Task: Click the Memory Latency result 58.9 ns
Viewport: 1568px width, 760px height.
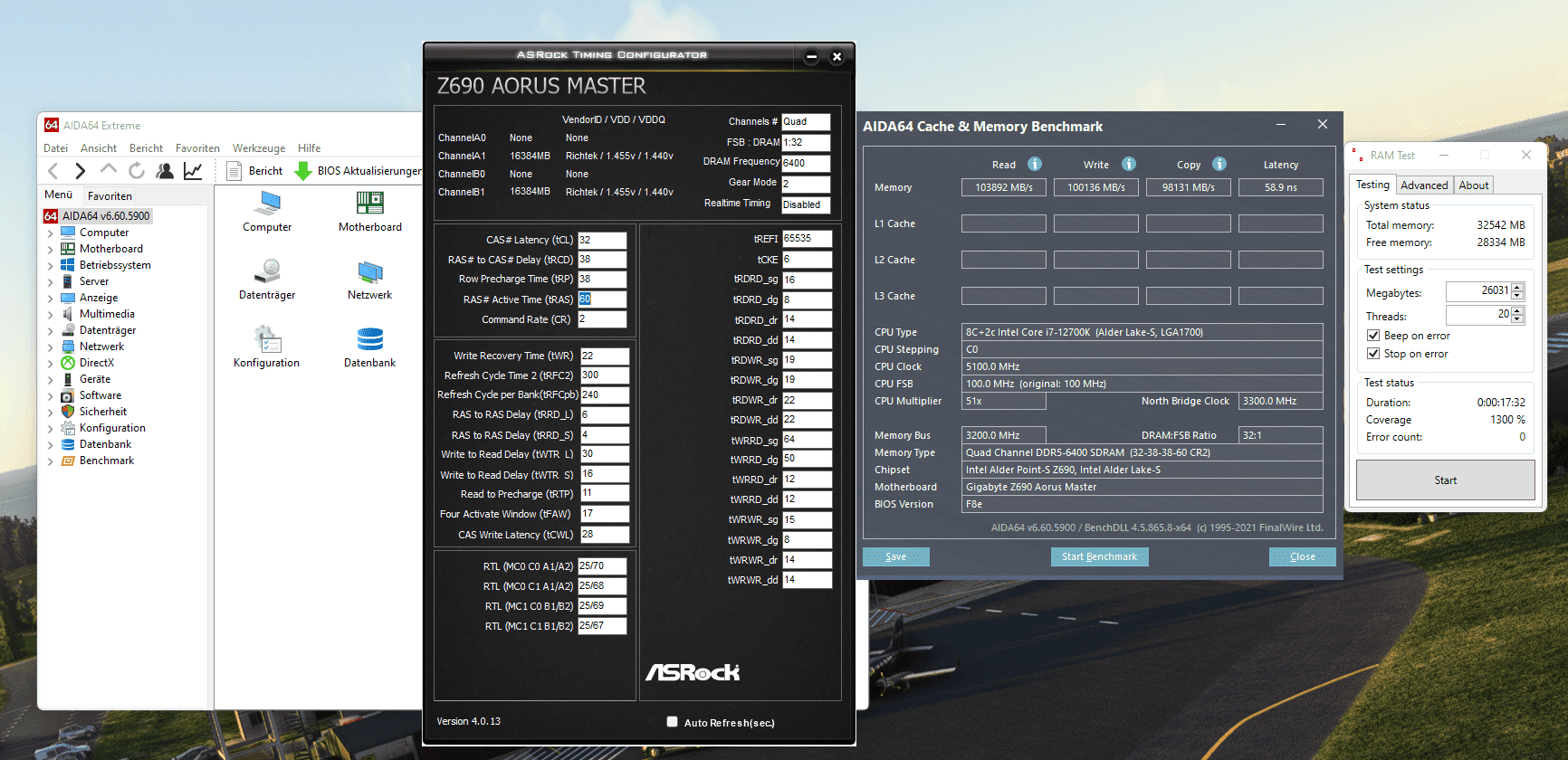Action: pos(1280,187)
